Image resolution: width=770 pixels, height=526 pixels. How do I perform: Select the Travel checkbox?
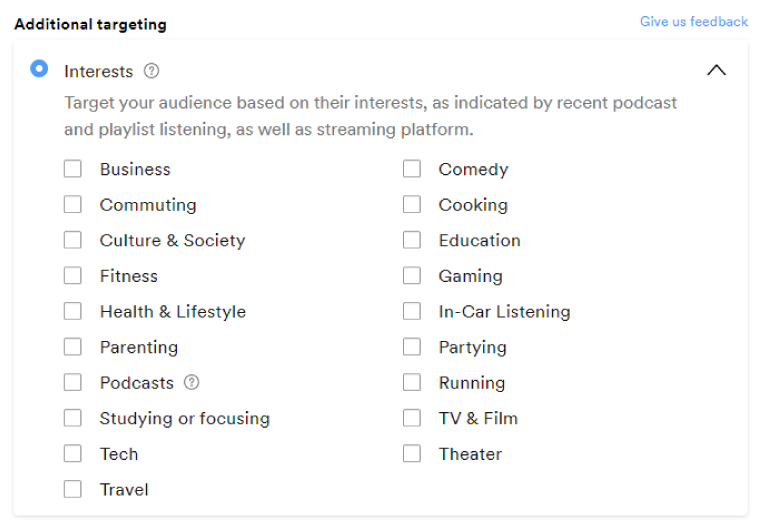point(73,489)
